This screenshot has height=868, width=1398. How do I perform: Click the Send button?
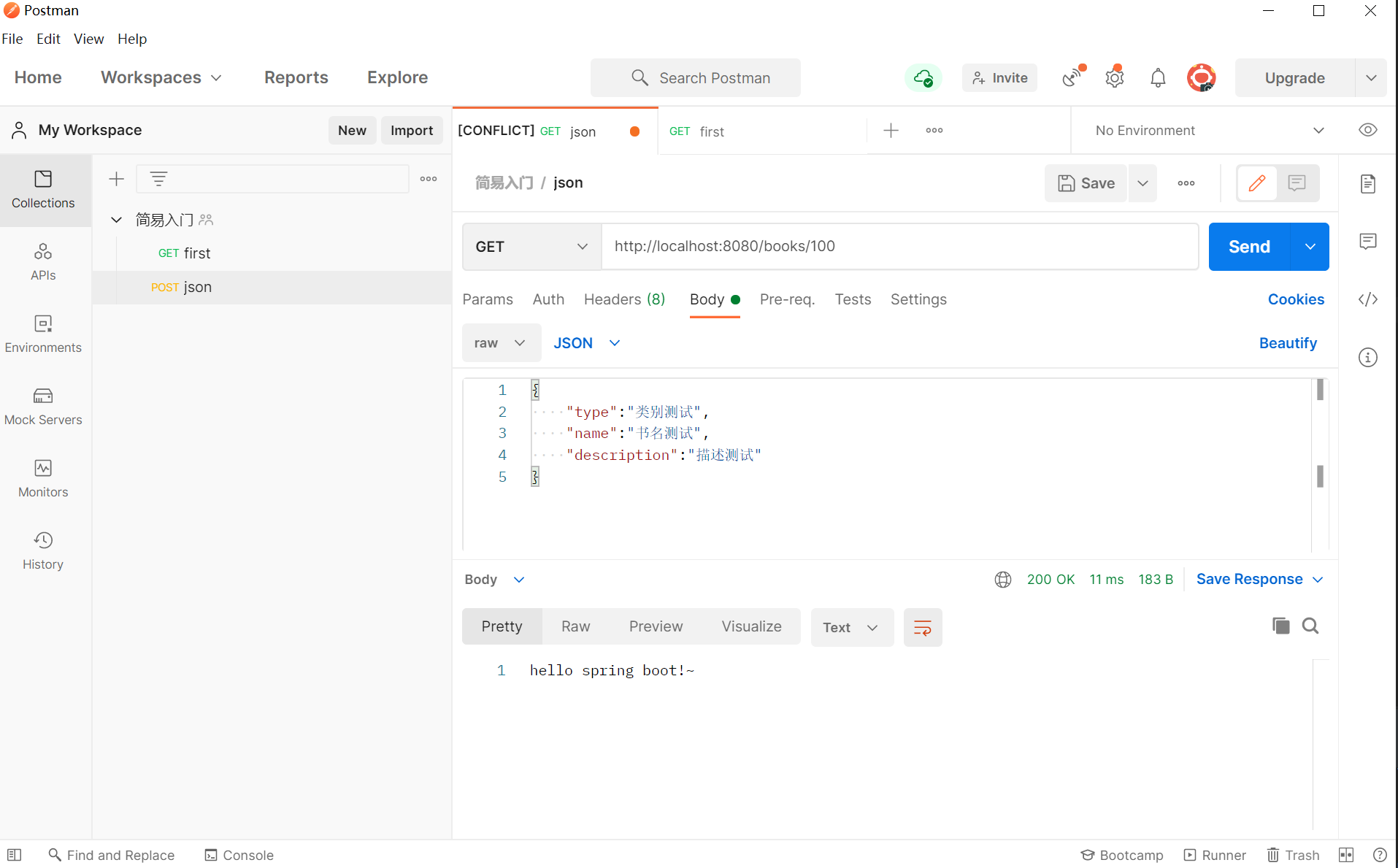click(1249, 247)
